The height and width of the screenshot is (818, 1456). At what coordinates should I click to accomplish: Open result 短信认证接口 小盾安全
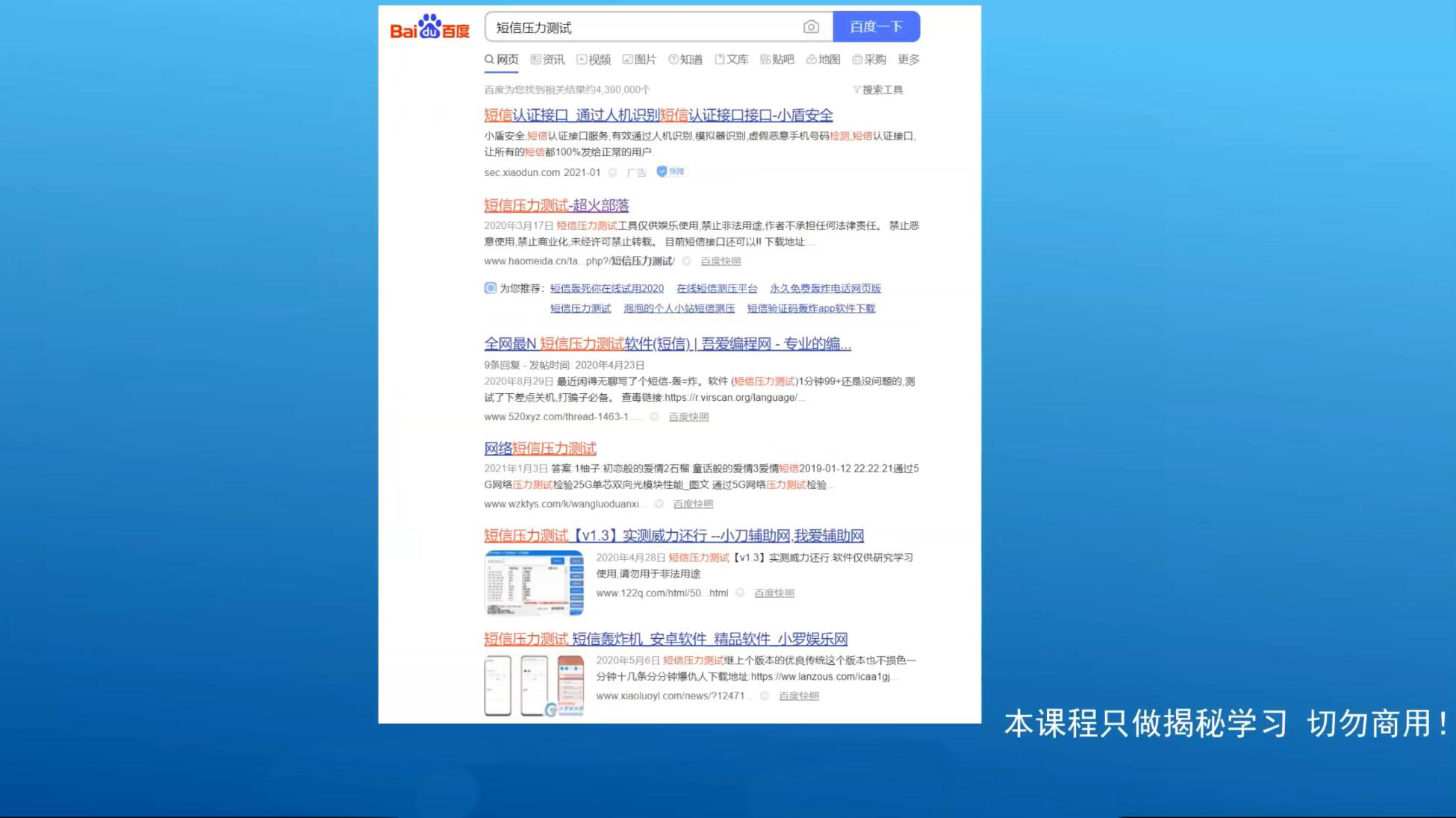[659, 115]
